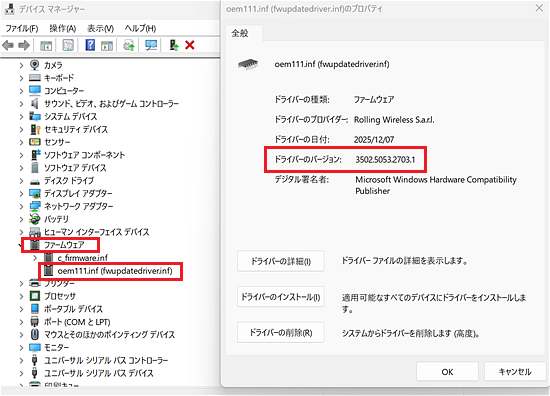Click the show/hide console tree toolbar icon
The image size is (550, 396).
click(46, 45)
